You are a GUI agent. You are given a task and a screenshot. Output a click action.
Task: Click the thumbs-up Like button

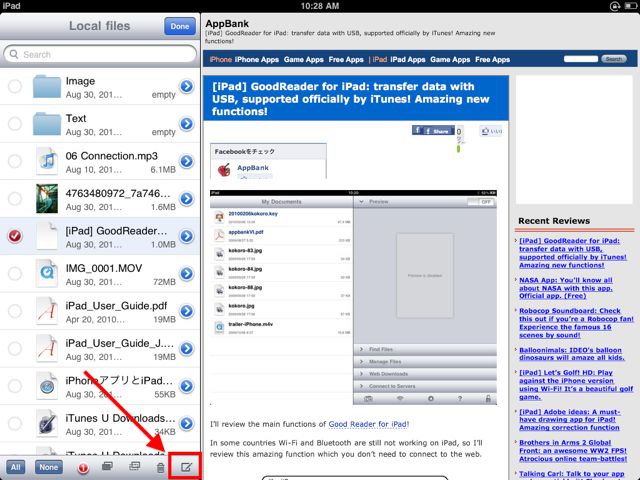coord(491,131)
